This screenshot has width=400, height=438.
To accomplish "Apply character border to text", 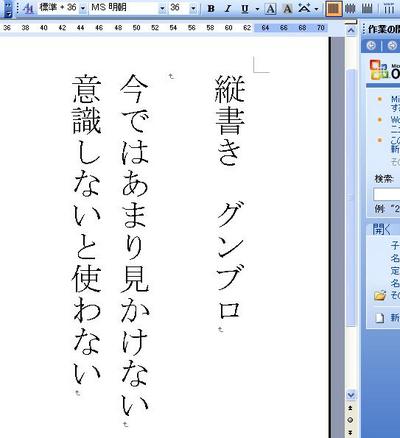I will pos(271,8).
